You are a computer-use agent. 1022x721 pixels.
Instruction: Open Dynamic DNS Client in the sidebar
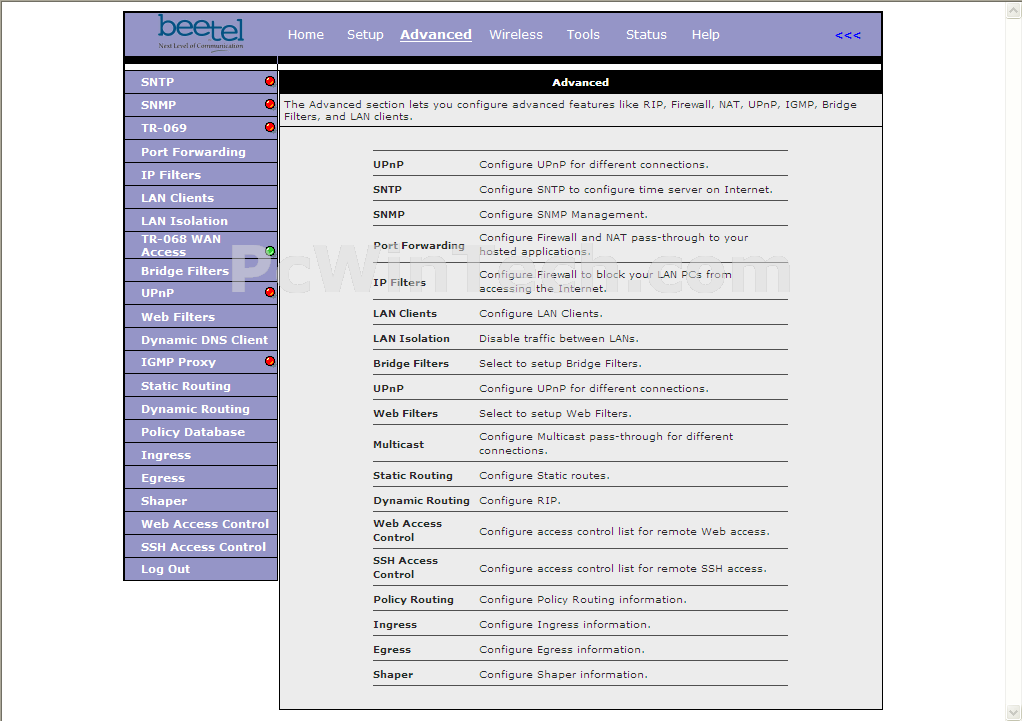[204, 340]
